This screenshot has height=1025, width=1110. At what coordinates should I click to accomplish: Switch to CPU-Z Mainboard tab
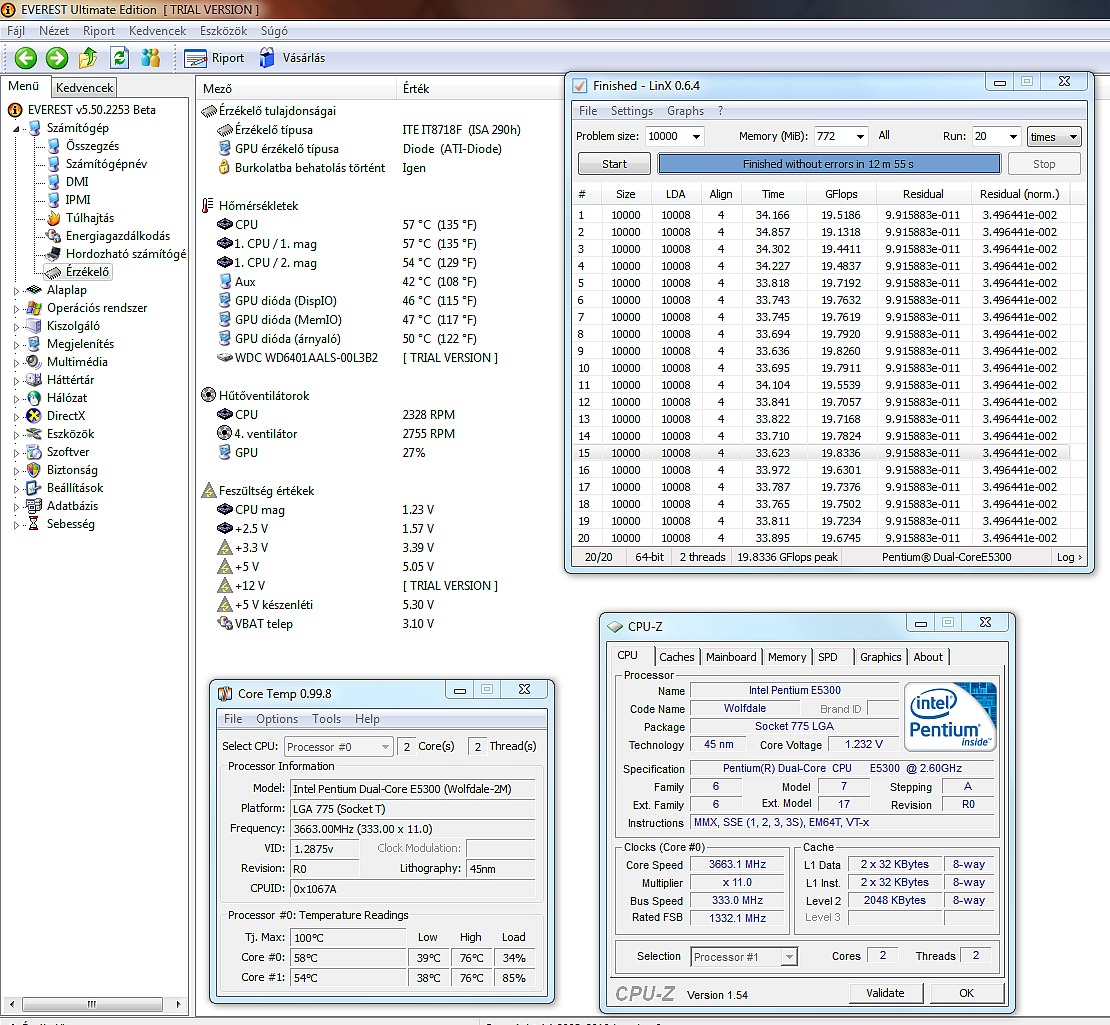pos(731,657)
